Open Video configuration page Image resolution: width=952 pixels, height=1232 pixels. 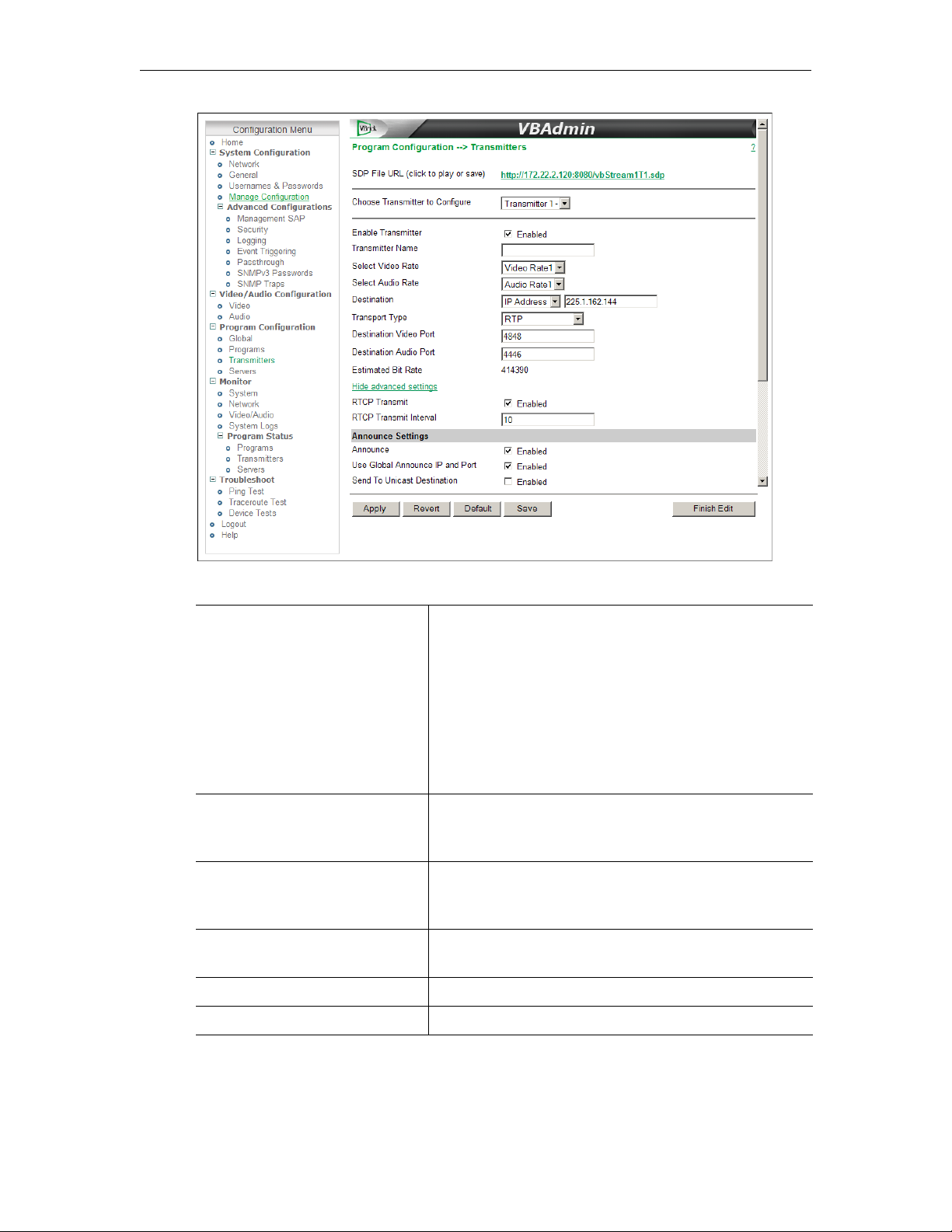pos(239,305)
